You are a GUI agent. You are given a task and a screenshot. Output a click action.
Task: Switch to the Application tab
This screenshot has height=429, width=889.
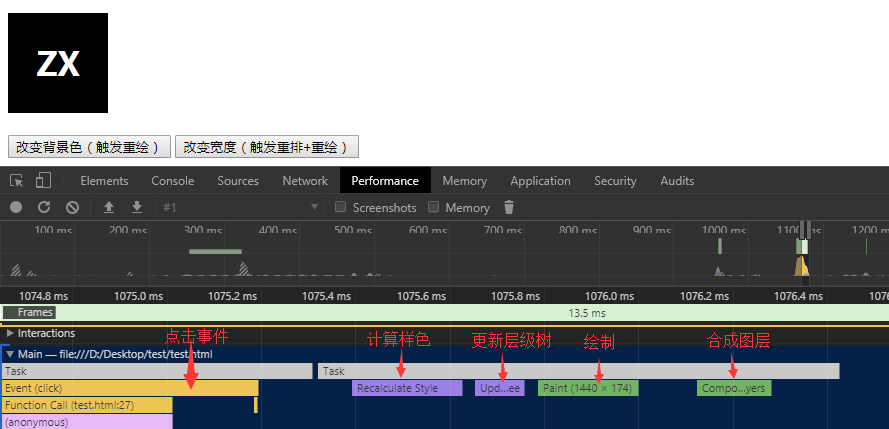[x=540, y=181]
